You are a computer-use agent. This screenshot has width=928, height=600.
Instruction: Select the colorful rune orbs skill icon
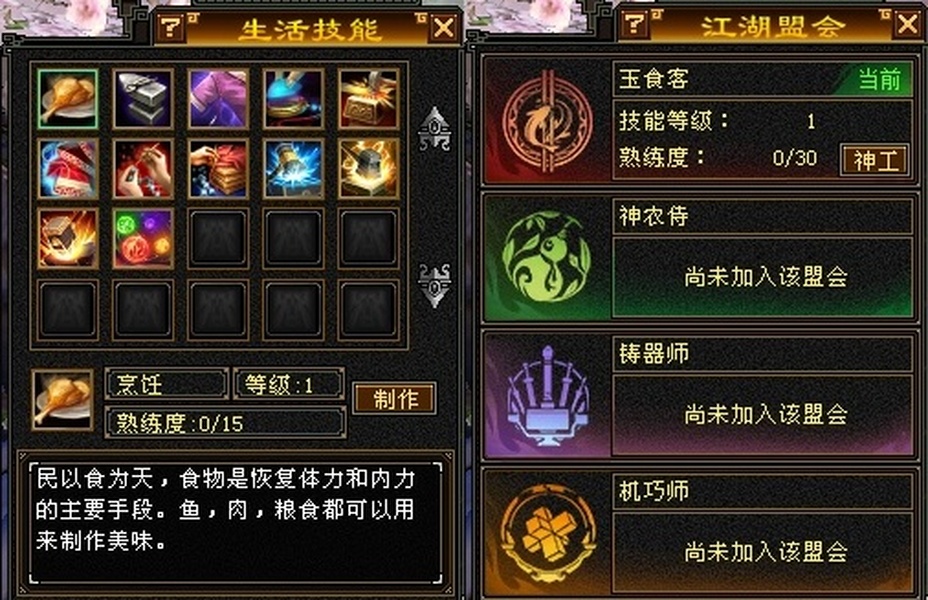[143, 238]
